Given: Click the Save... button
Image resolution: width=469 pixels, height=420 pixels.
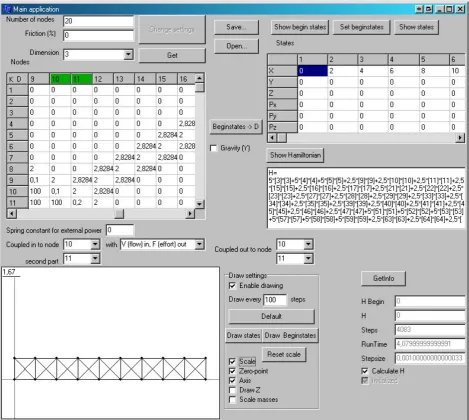Looking at the screenshot, I should [236, 27].
